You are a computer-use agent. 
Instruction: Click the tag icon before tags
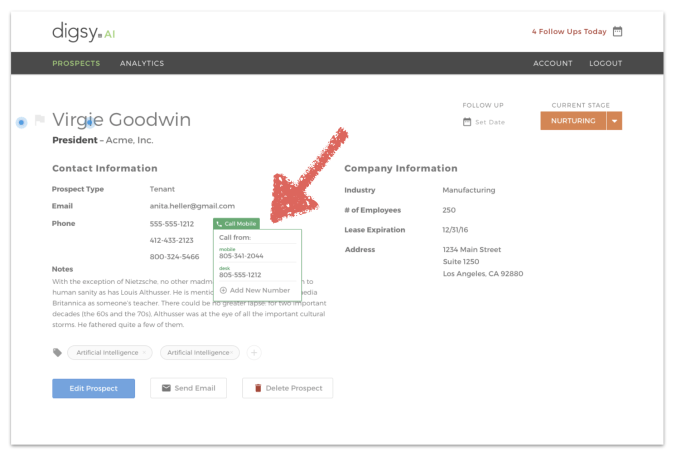pos(57,352)
